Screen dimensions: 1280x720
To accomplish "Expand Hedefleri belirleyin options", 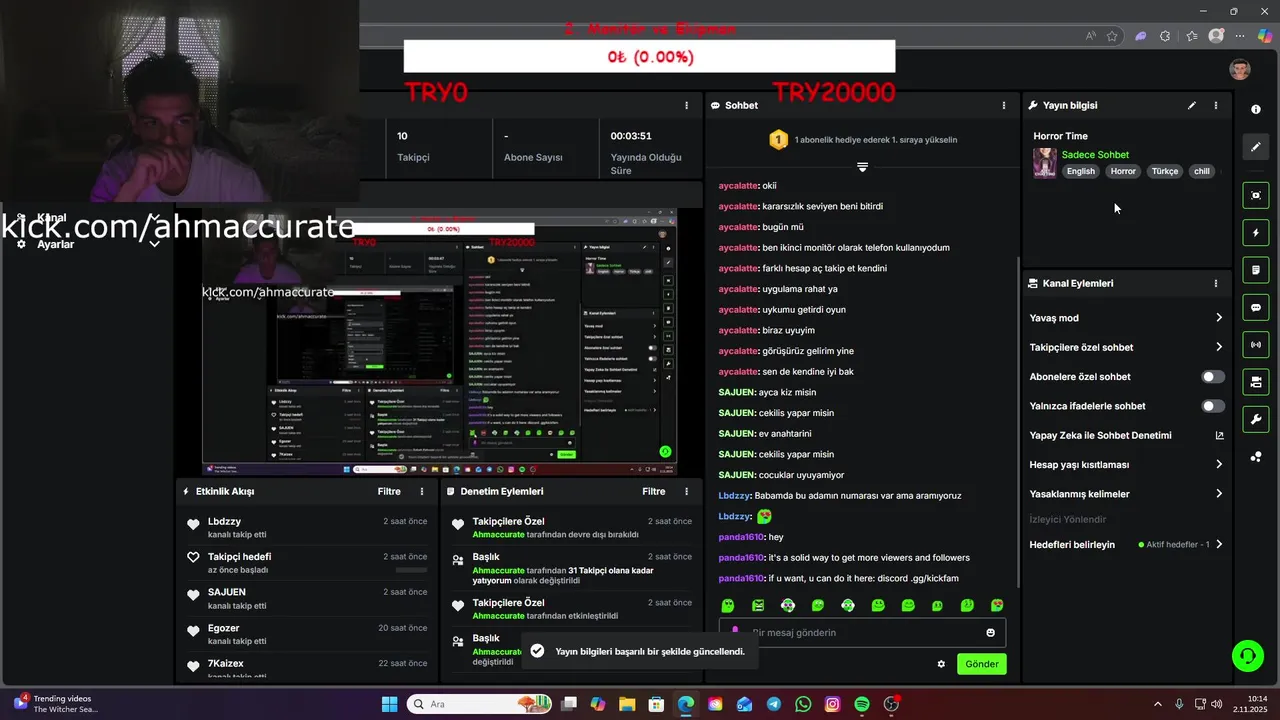I will (1219, 545).
